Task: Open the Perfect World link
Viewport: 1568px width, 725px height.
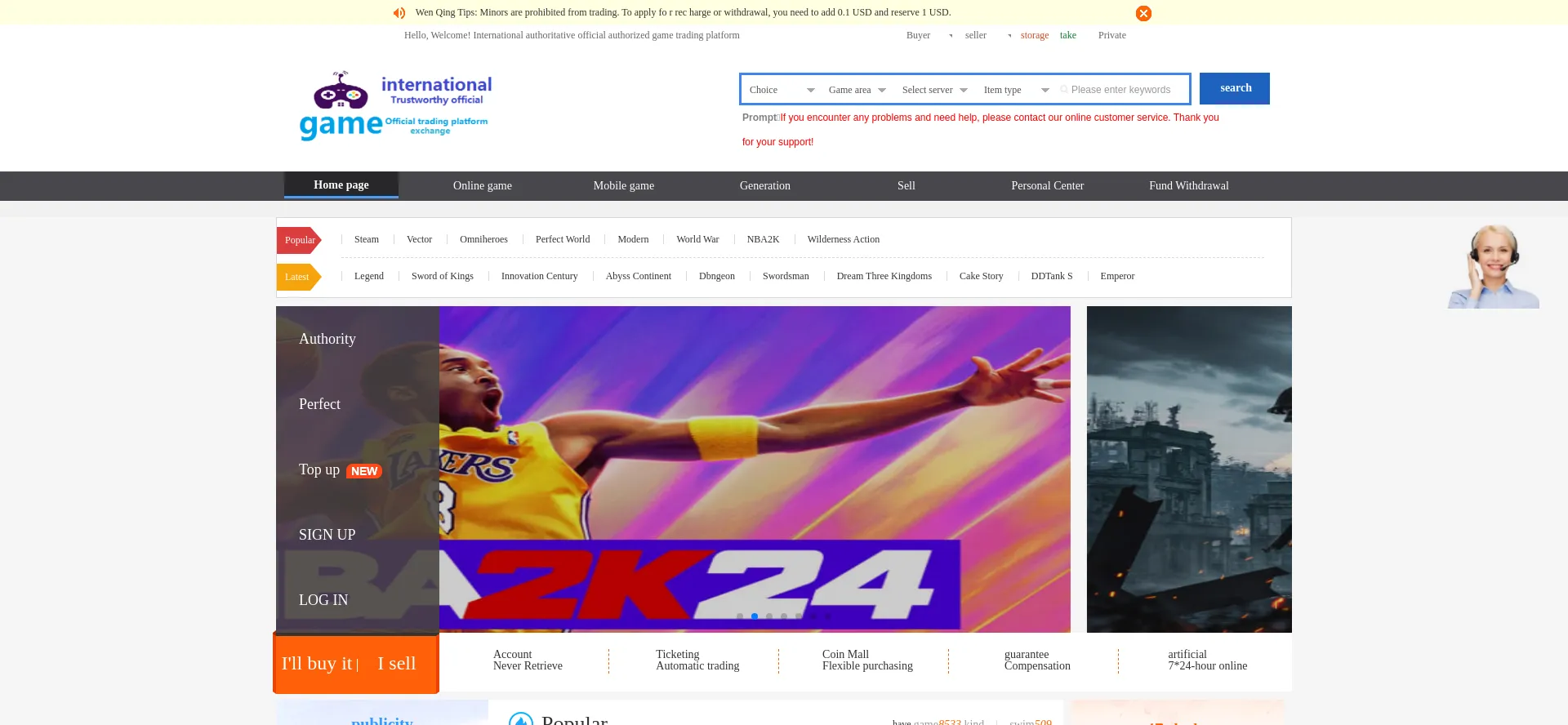Action: [x=563, y=239]
